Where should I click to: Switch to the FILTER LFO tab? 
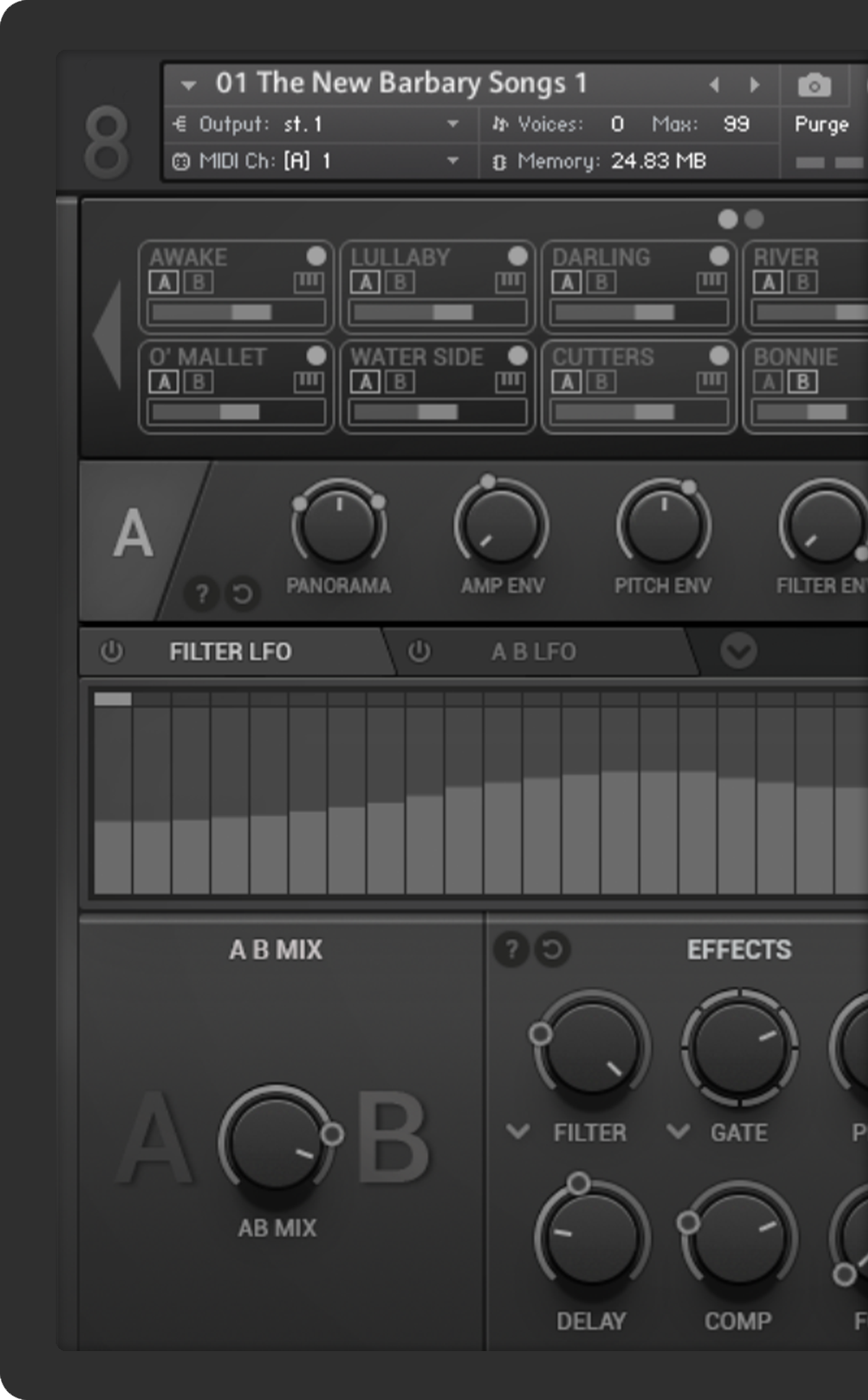tap(230, 652)
